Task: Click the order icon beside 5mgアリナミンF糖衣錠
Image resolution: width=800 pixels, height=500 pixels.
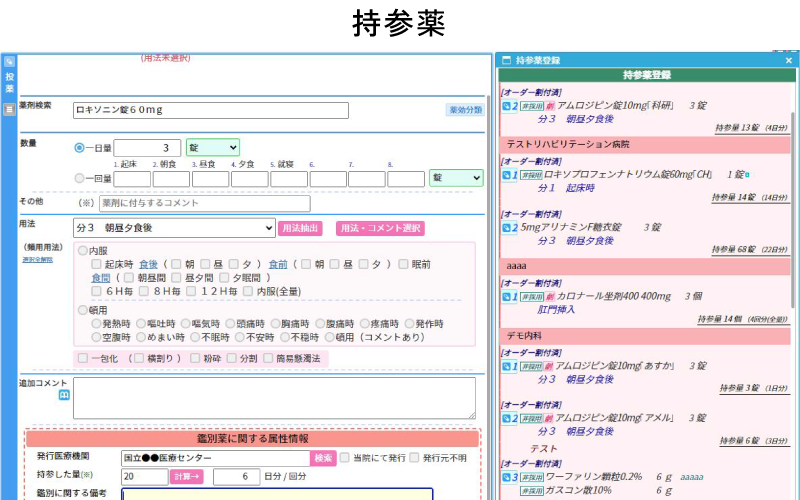Action: point(508,228)
